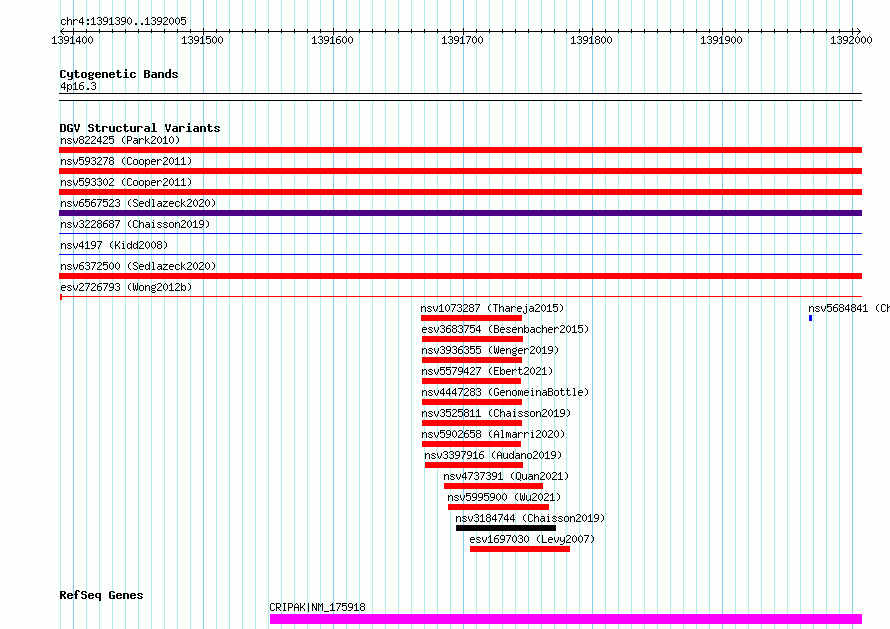Click the red esv3683754 variant bar
The image size is (890, 629).
[x=472, y=339]
